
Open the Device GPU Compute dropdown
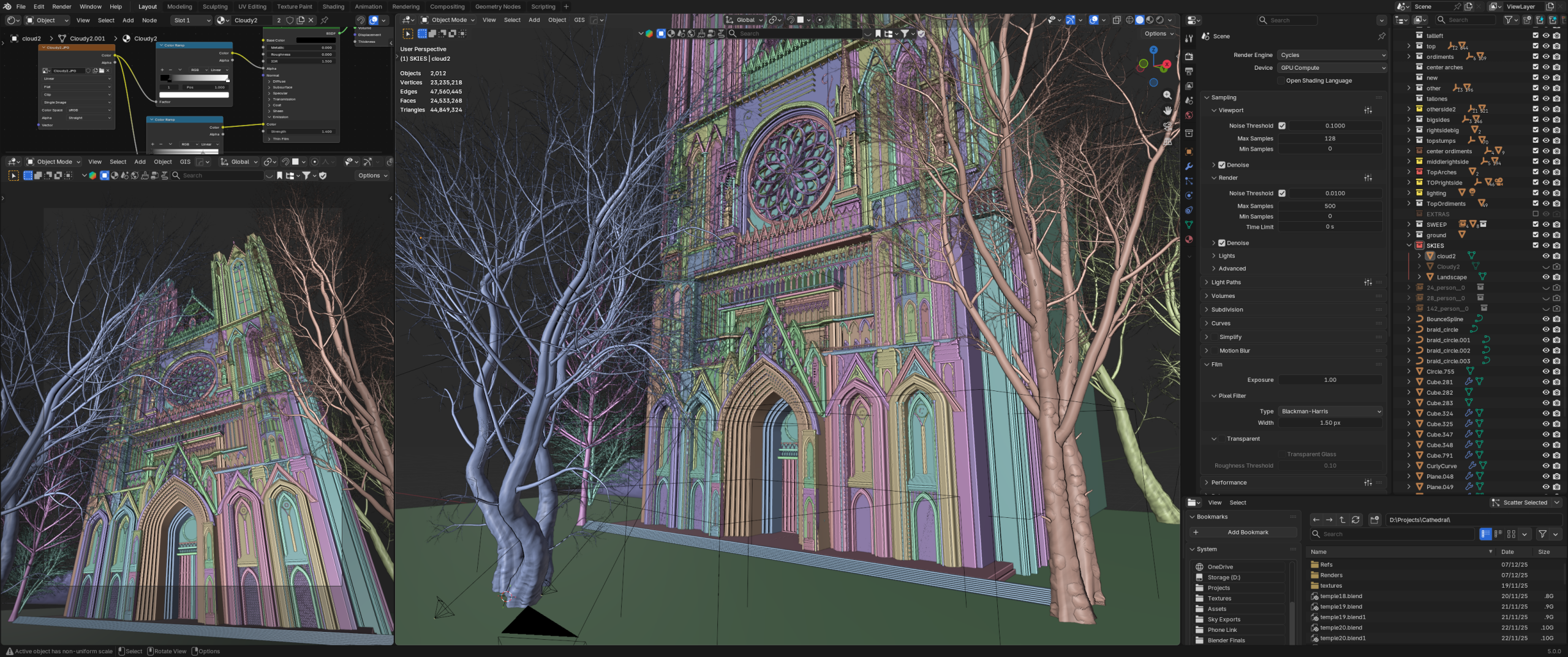(x=1332, y=68)
